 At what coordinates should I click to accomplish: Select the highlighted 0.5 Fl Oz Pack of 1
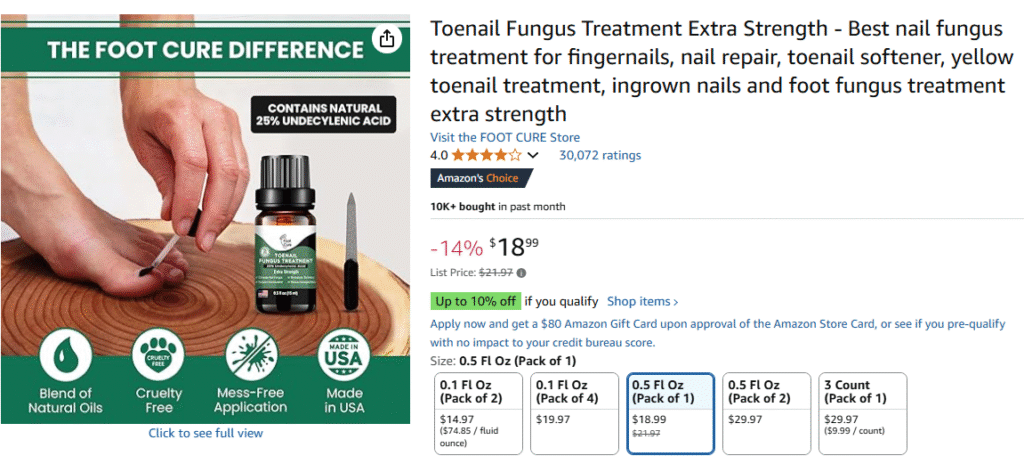671,413
